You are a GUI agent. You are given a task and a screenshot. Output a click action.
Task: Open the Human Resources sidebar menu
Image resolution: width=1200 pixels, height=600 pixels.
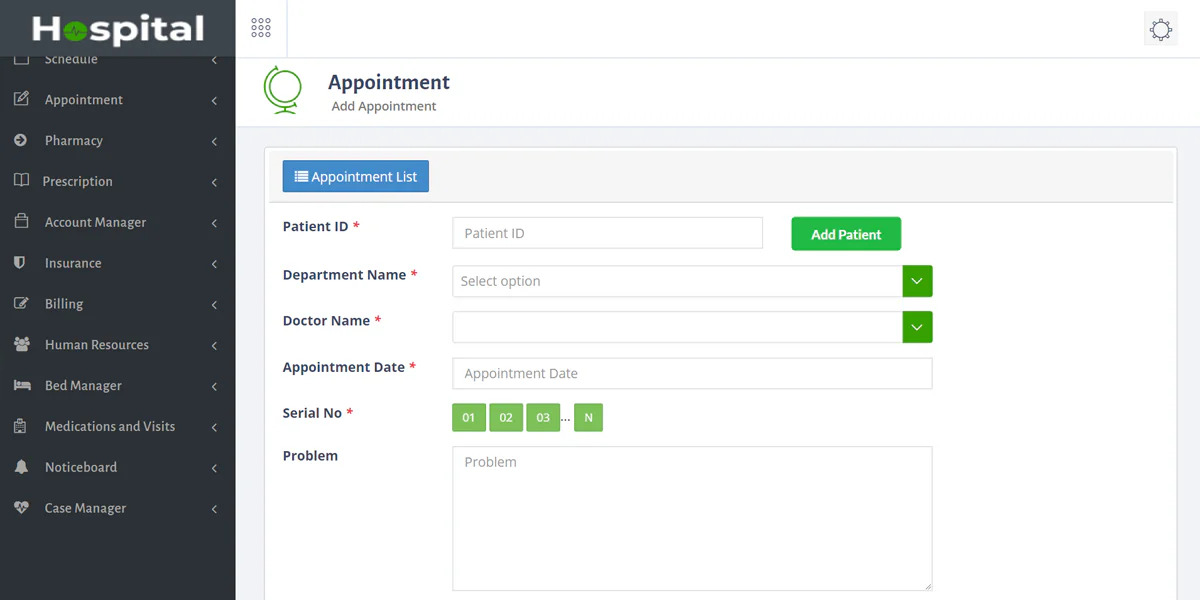118,345
